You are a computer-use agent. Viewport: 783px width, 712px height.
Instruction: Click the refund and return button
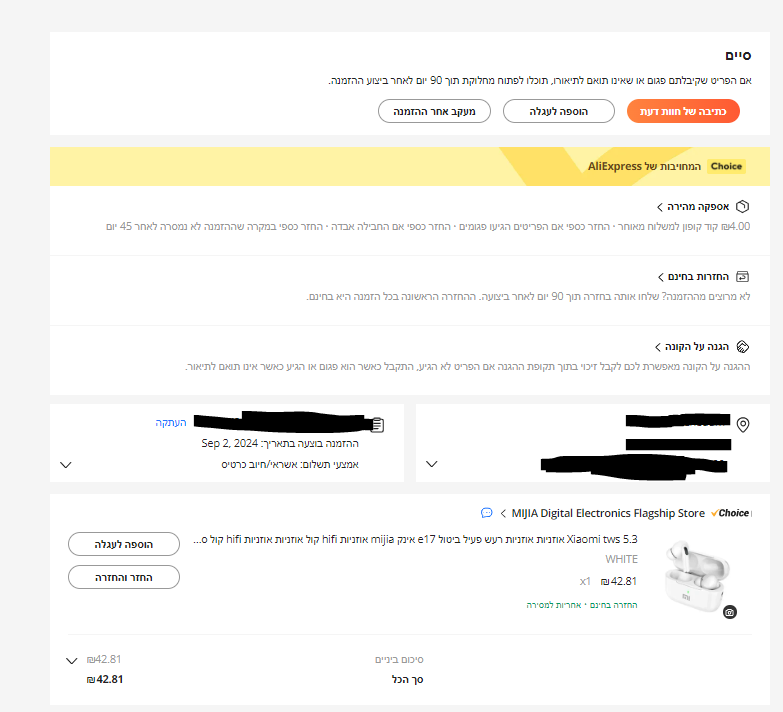(x=124, y=577)
